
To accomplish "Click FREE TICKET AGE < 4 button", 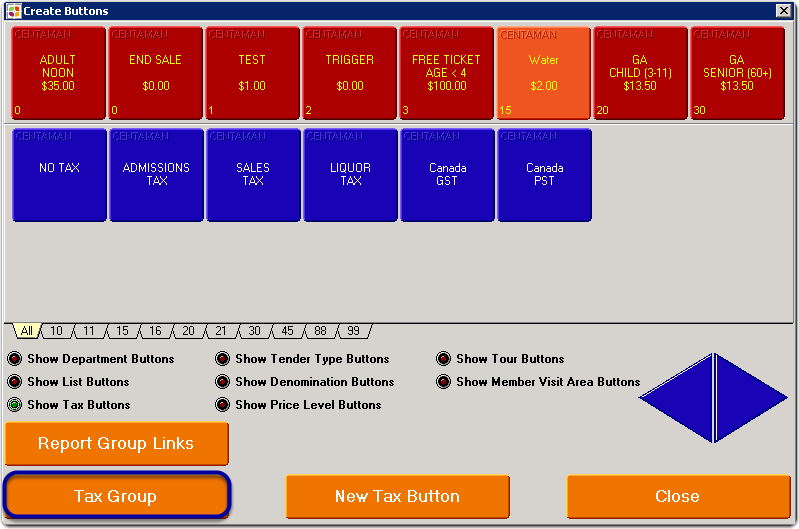I will coord(446,73).
